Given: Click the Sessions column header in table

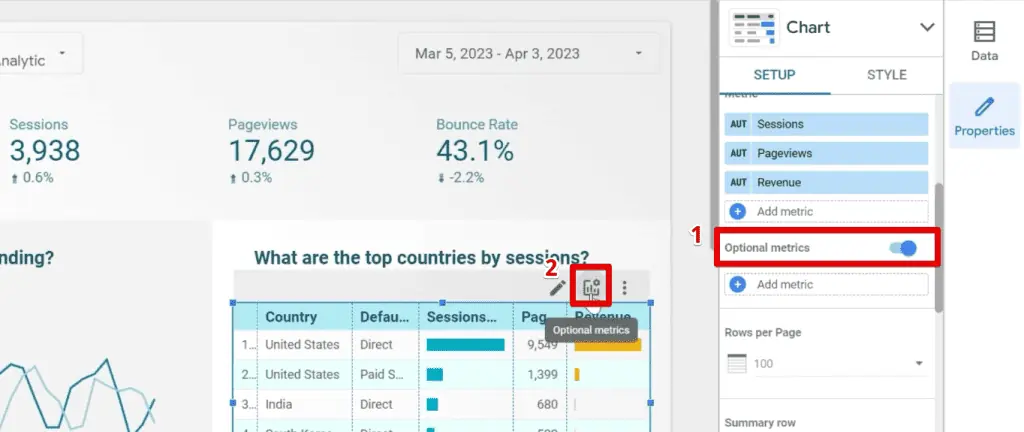Looking at the screenshot, I should tap(462, 317).
